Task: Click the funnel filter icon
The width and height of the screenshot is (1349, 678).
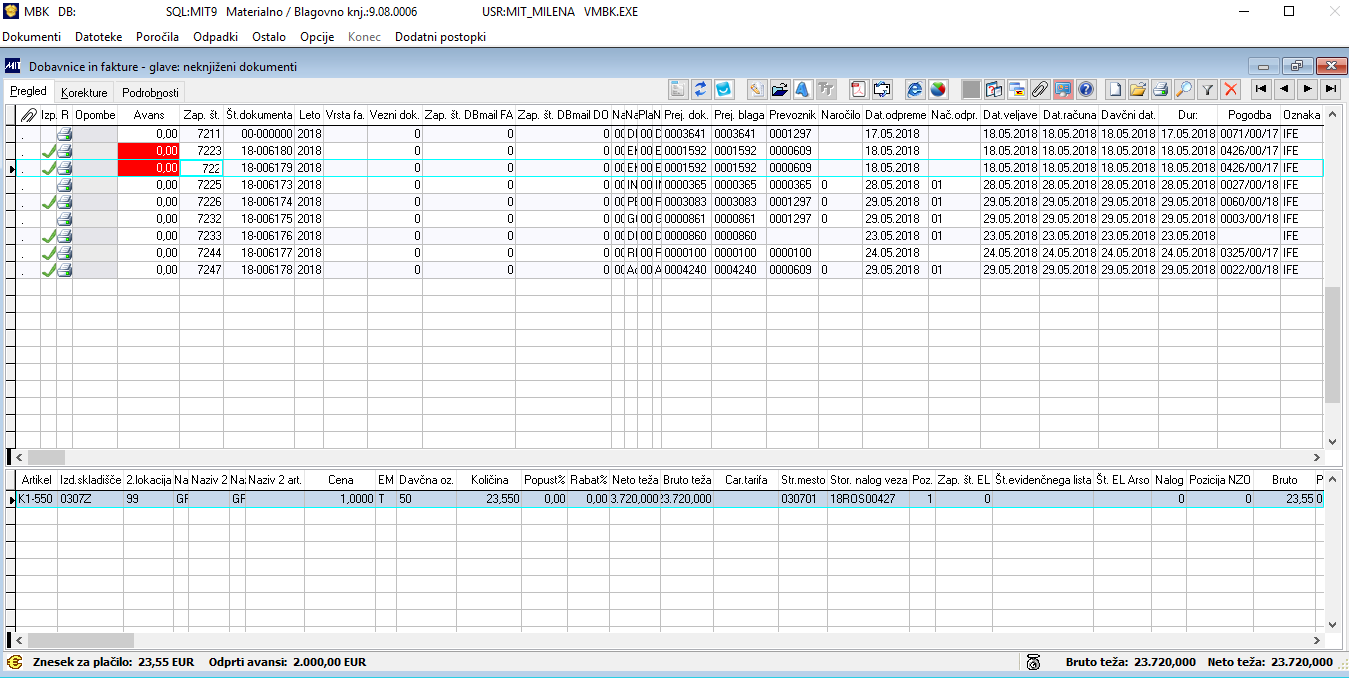Action: (x=1207, y=89)
